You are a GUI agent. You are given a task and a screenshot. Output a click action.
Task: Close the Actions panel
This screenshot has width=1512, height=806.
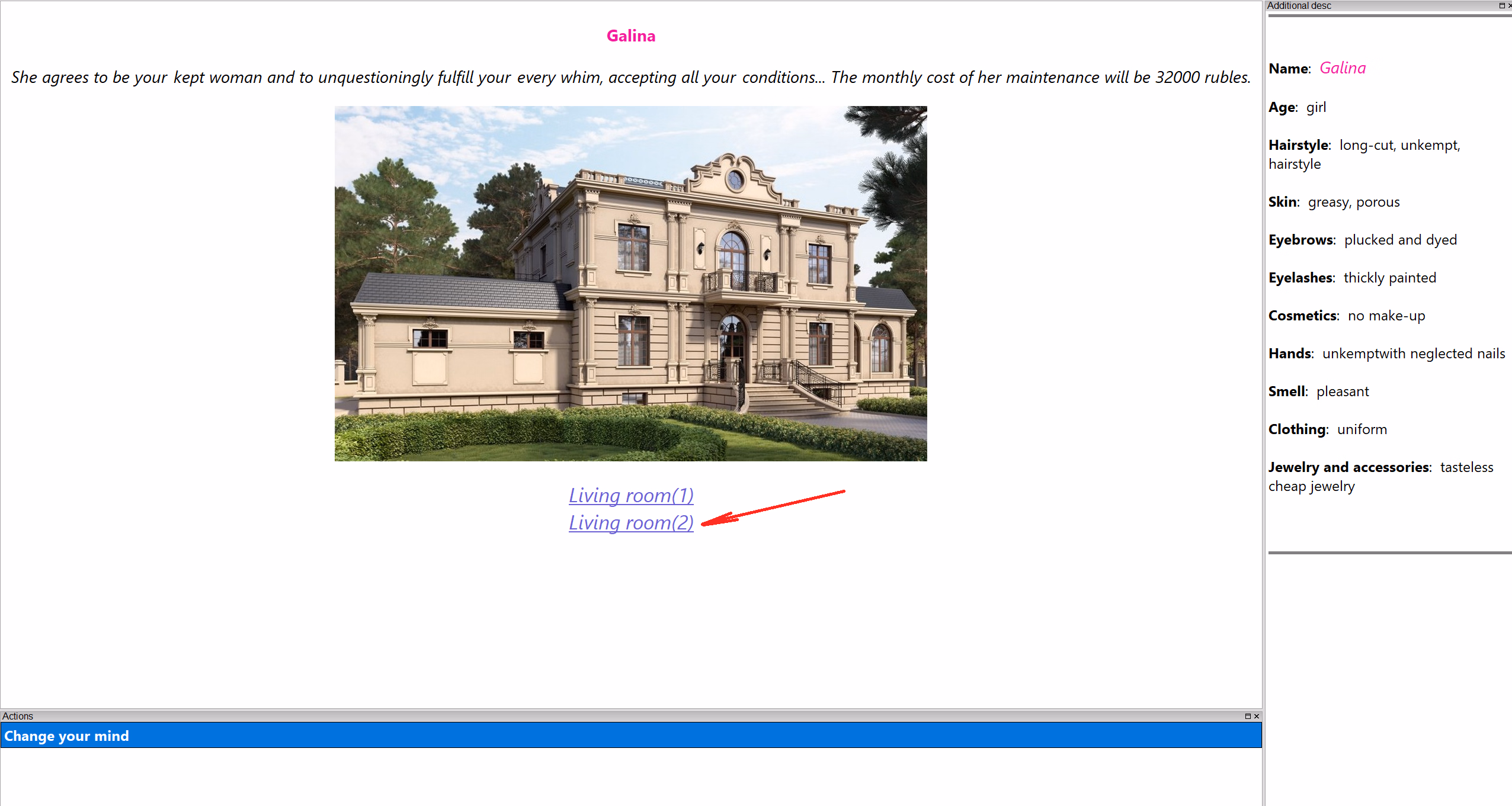click(x=1256, y=716)
